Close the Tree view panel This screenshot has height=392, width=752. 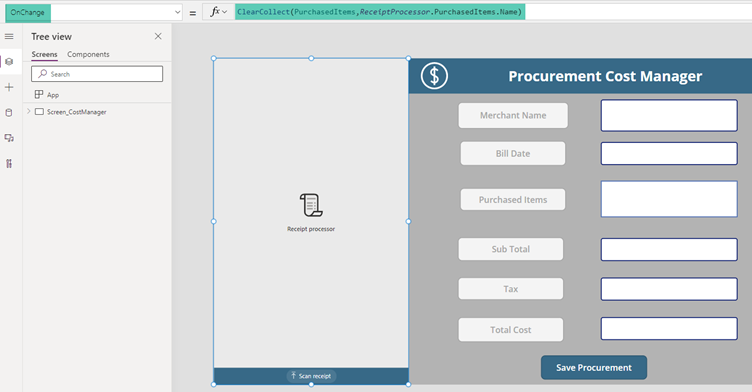coord(158,36)
